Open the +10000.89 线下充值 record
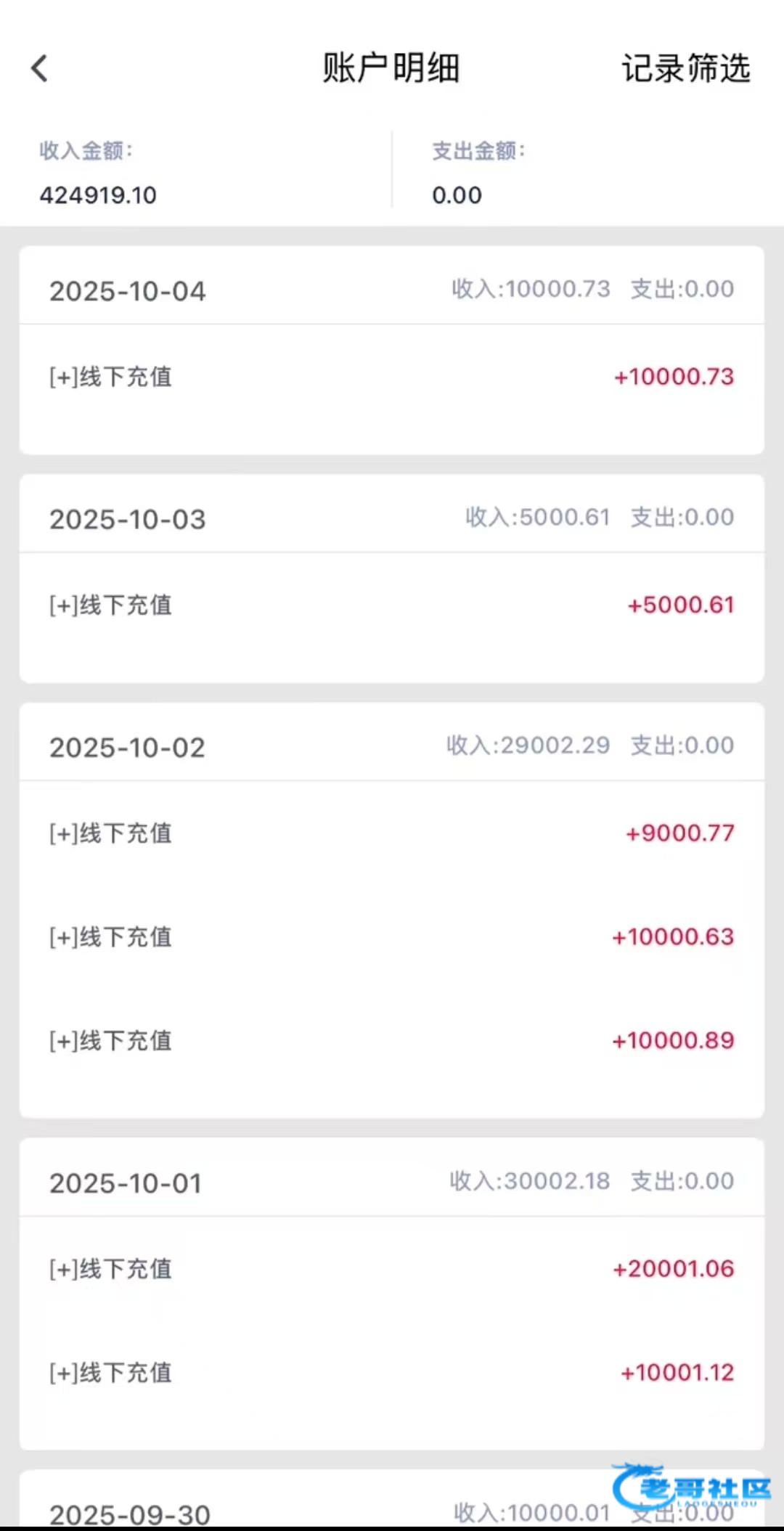 click(391, 1040)
